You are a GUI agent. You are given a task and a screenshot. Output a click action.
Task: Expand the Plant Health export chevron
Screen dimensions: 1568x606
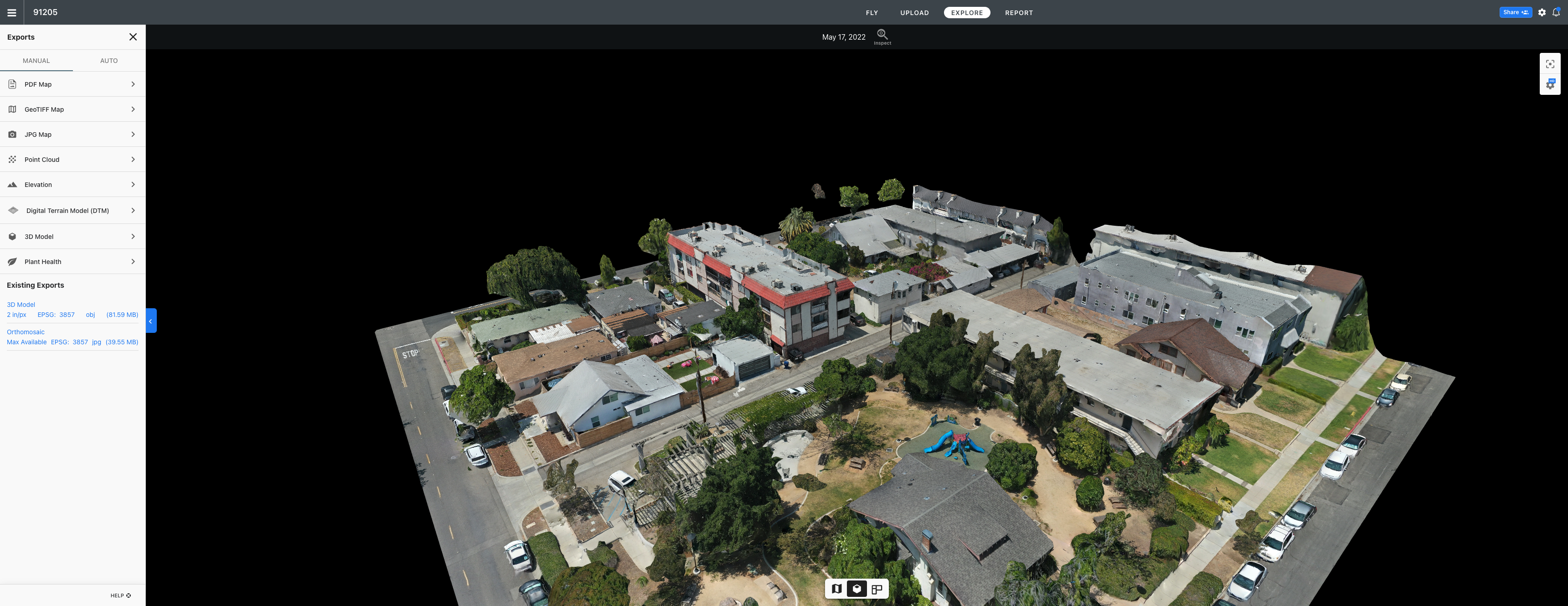(x=133, y=262)
